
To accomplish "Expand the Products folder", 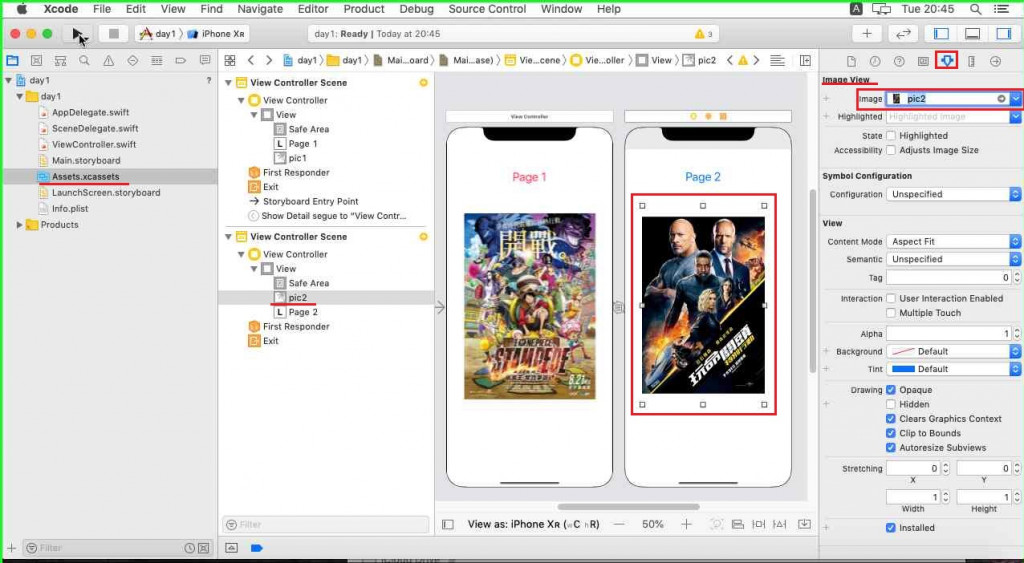I will tap(20, 225).
